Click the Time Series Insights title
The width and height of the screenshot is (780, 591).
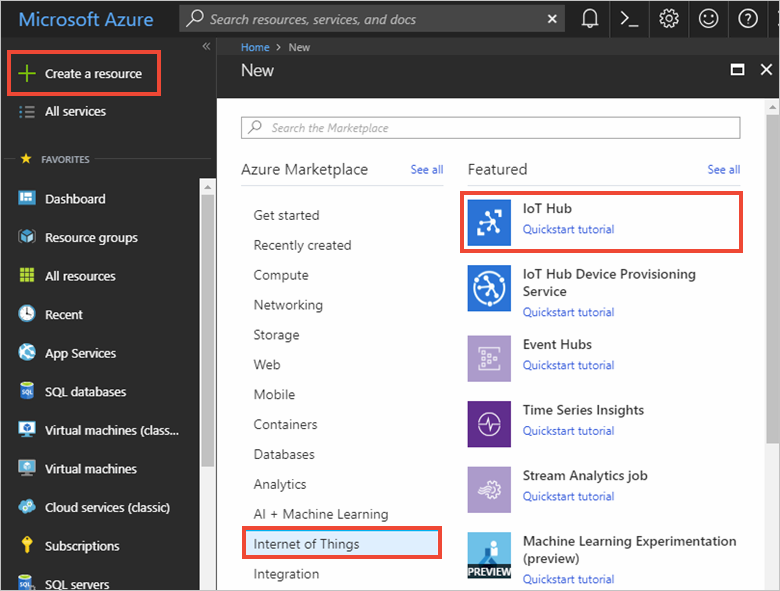(x=583, y=410)
